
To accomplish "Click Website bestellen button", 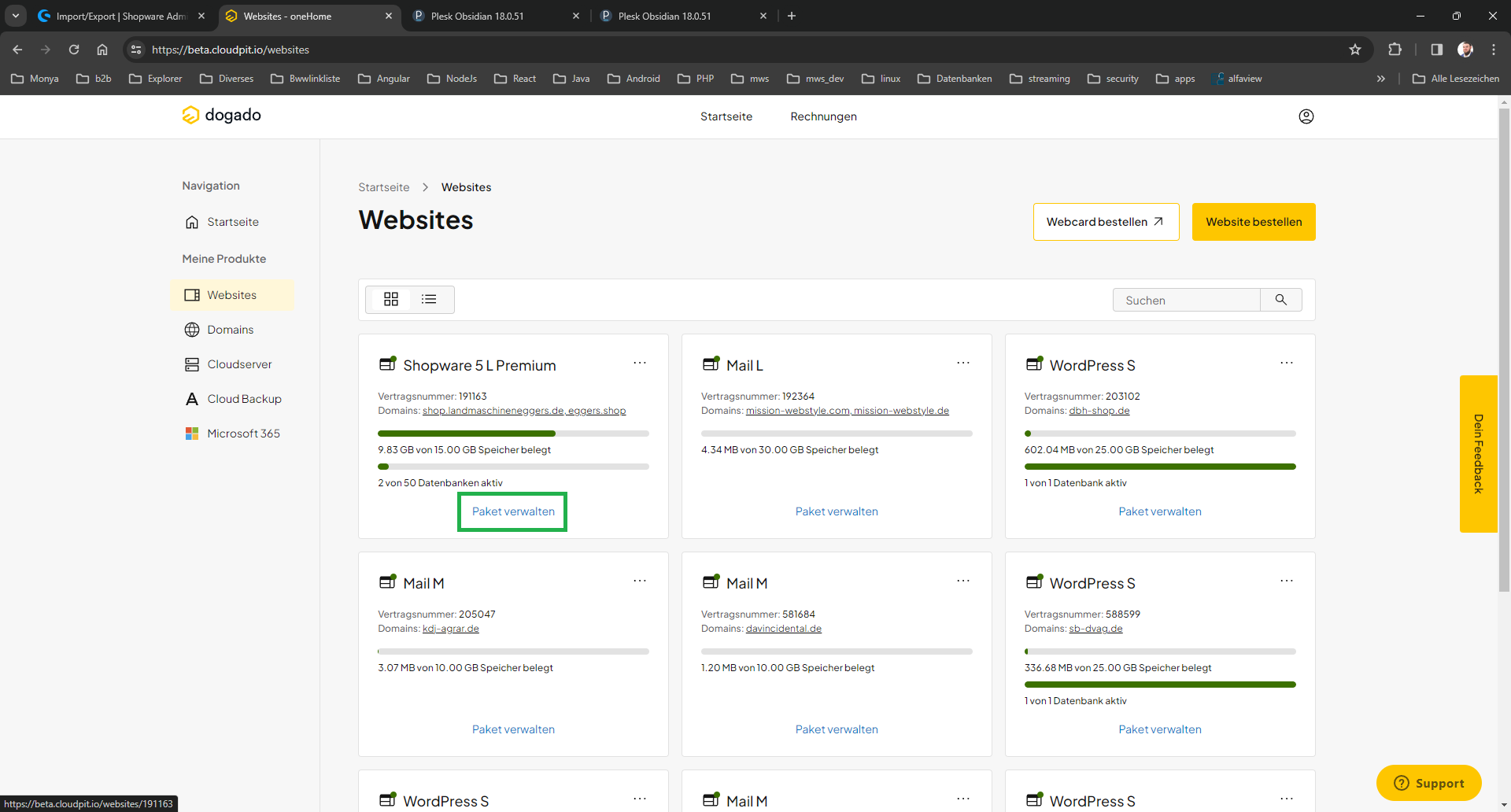I will pos(1253,222).
